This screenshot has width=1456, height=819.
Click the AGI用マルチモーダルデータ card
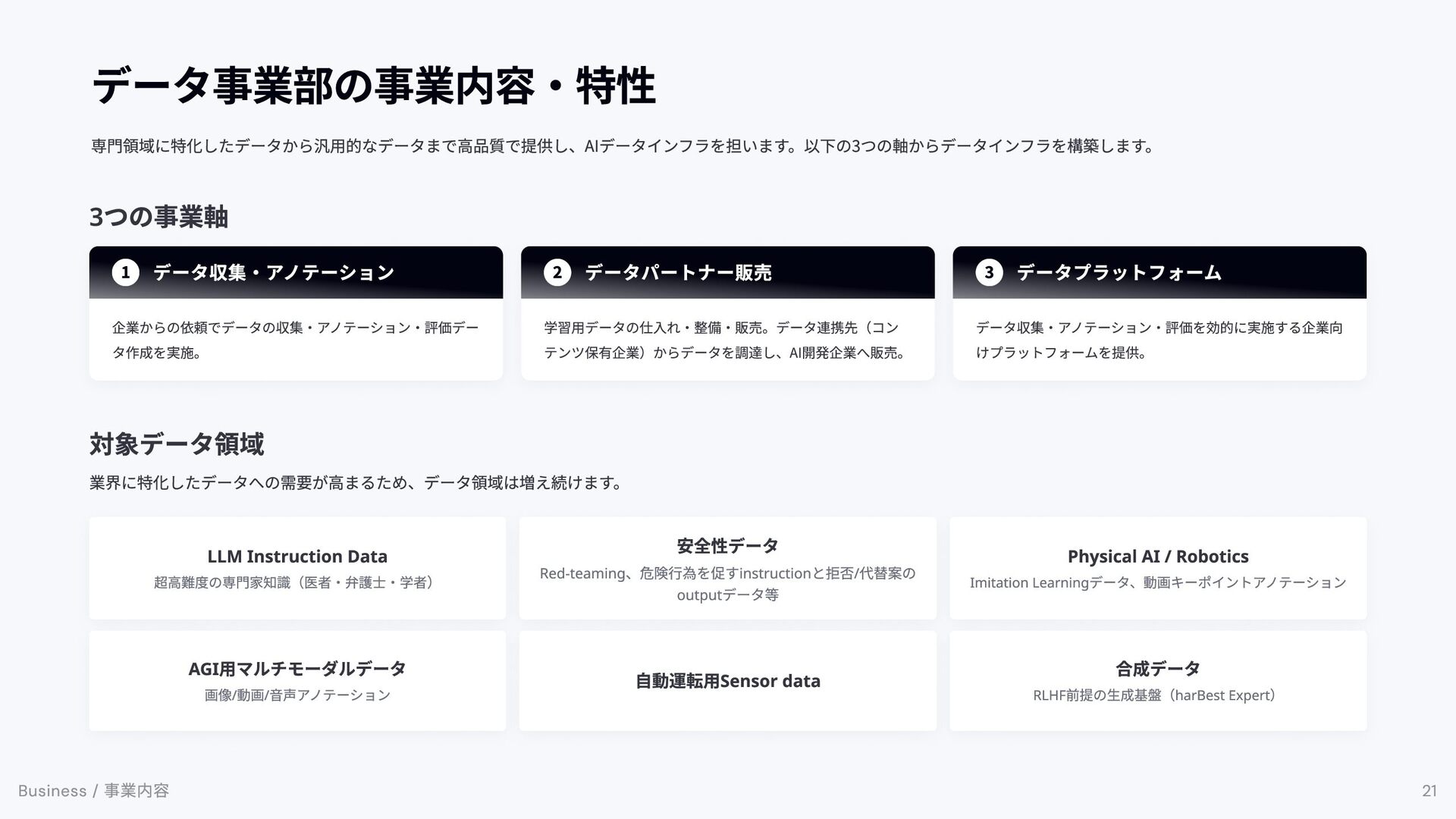click(x=297, y=680)
